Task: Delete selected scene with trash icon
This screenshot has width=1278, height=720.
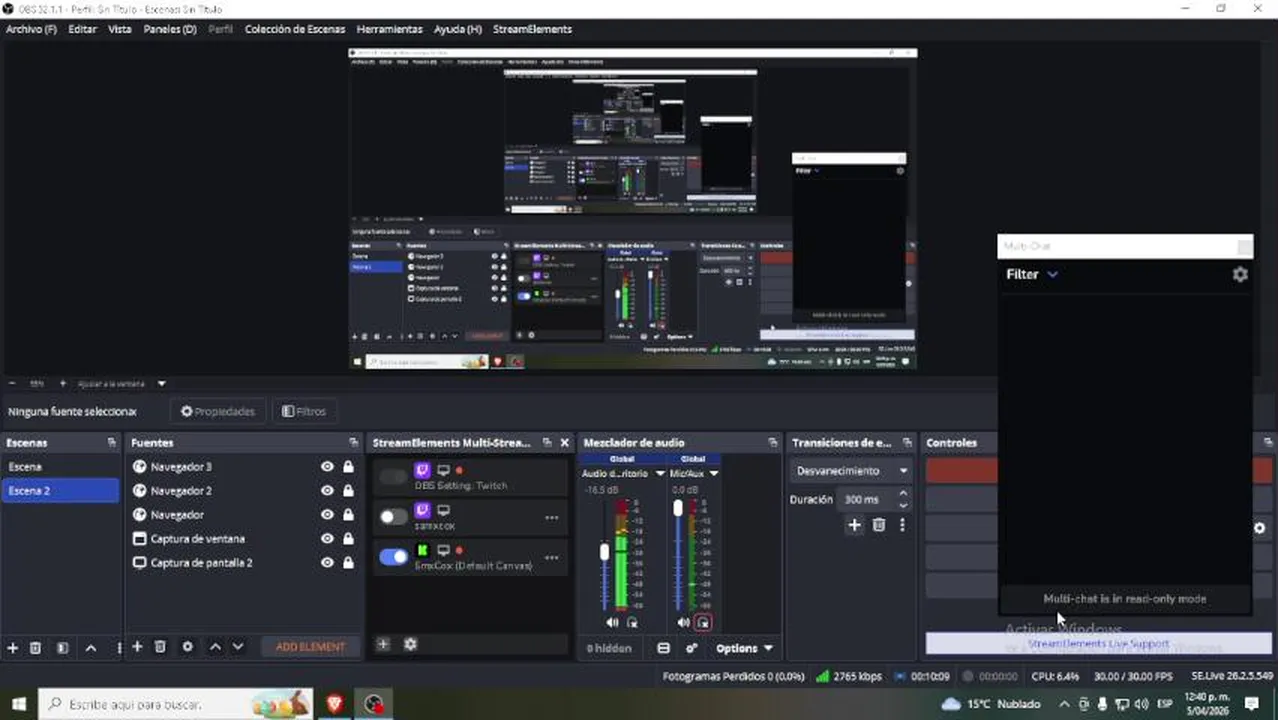Action: pos(35,648)
